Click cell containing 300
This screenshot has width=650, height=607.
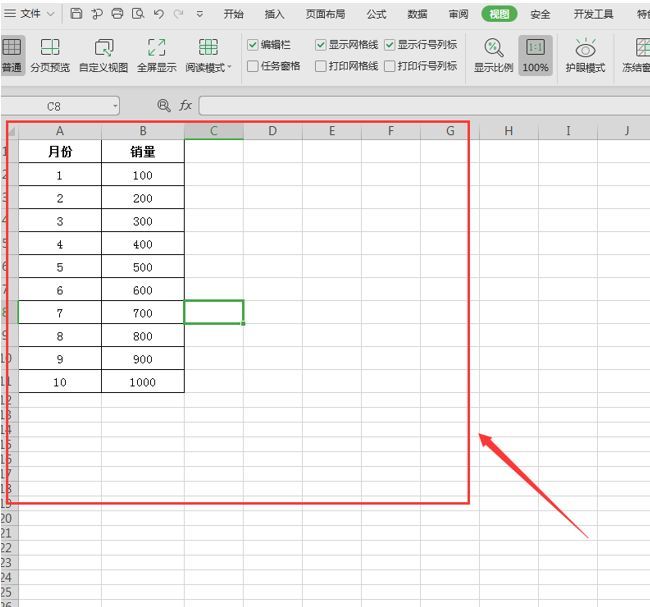pyautogui.click(x=143, y=221)
